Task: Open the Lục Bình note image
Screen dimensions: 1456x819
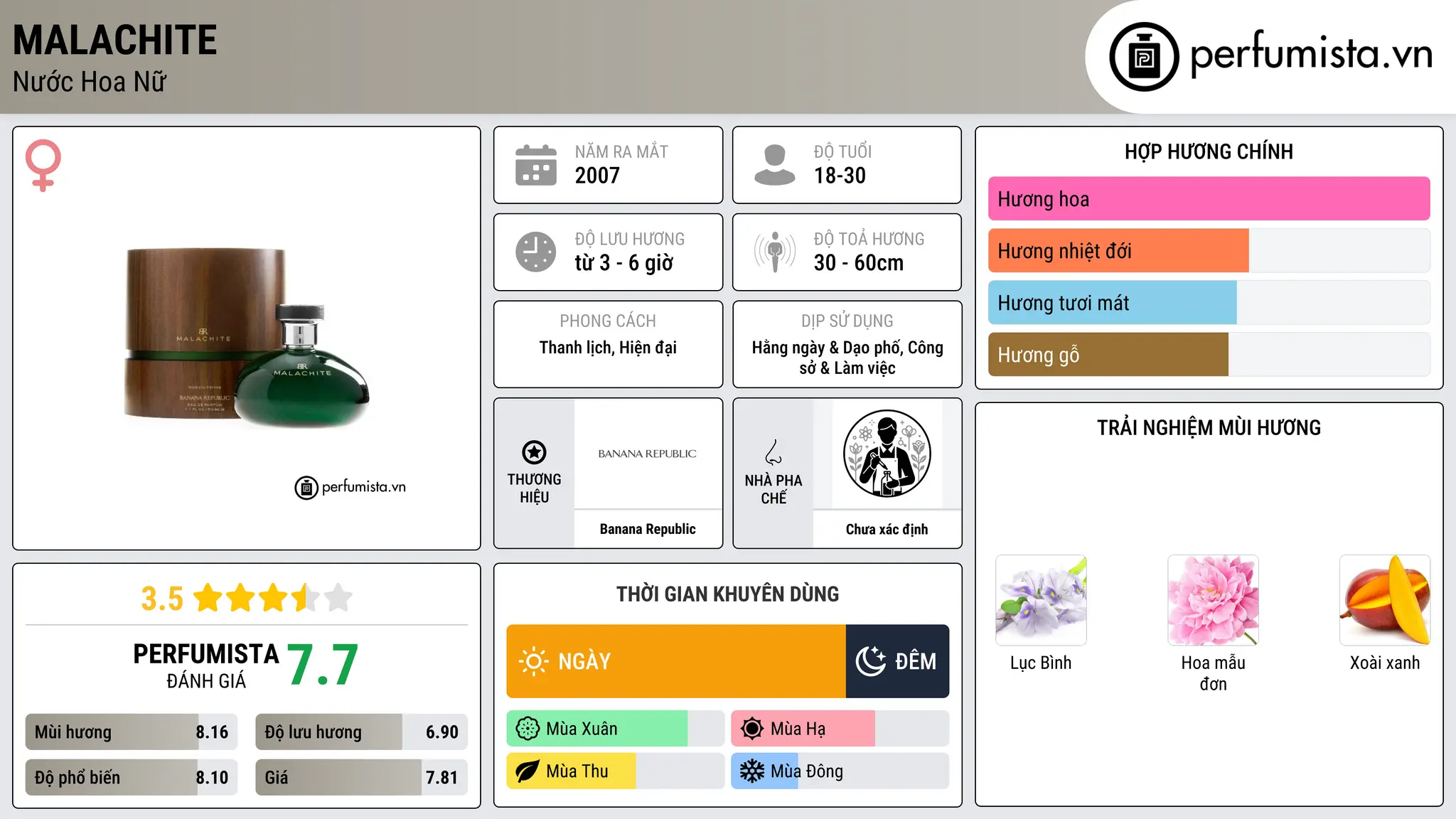Action: 1041,600
